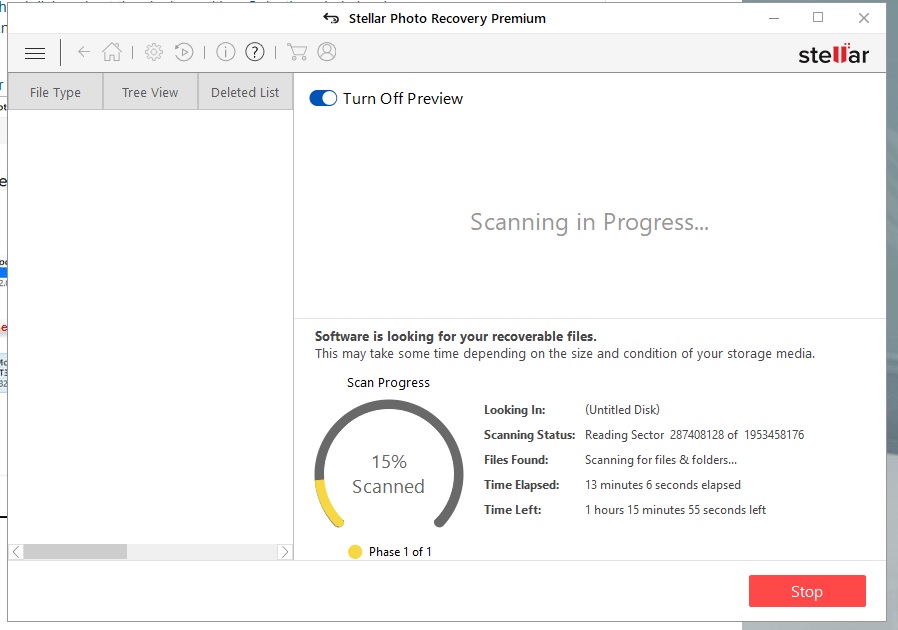Click the Phase 1 of 1 yellow indicator
The image size is (898, 630).
coord(355,552)
